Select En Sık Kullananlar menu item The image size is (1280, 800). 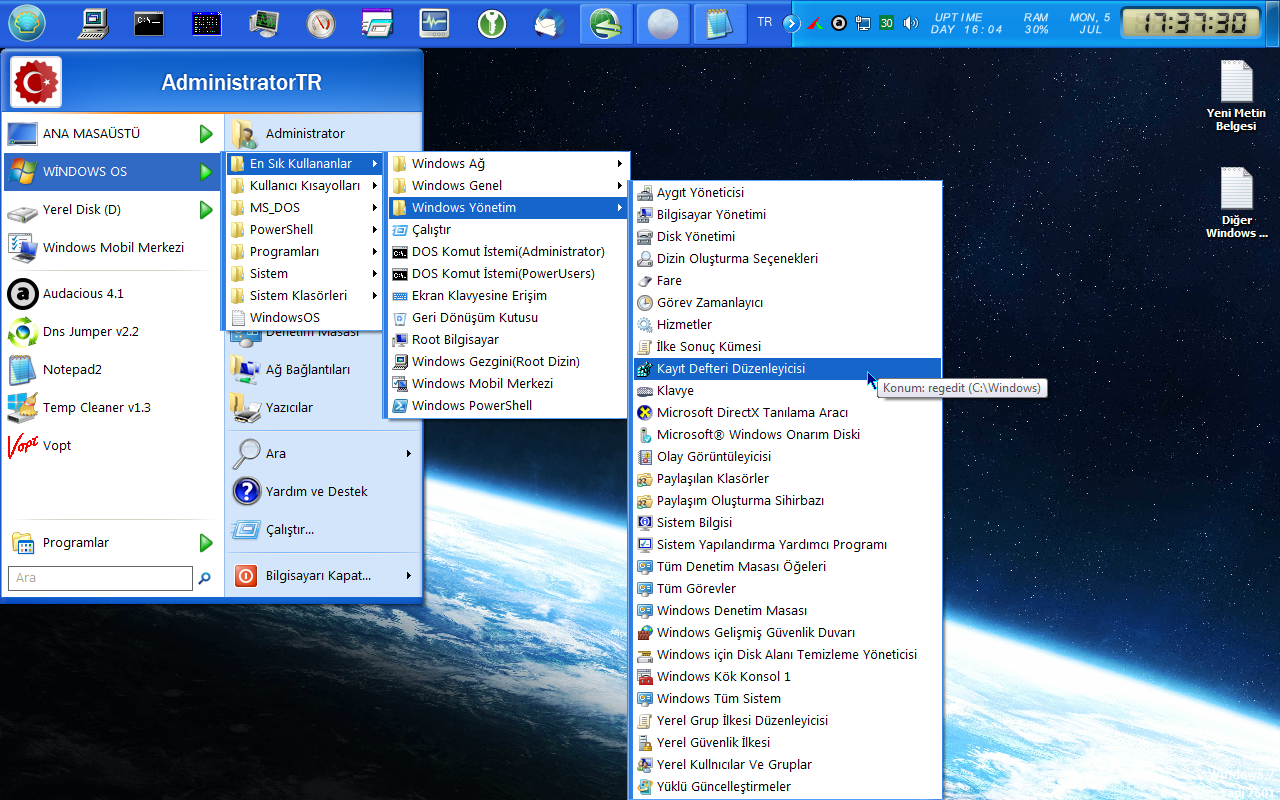click(304, 164)
